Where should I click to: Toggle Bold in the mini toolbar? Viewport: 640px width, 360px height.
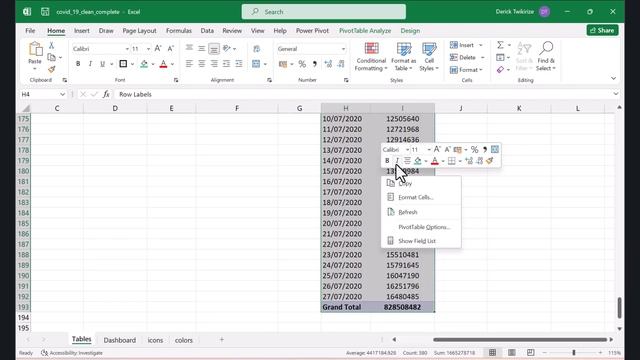click(387, 161)
